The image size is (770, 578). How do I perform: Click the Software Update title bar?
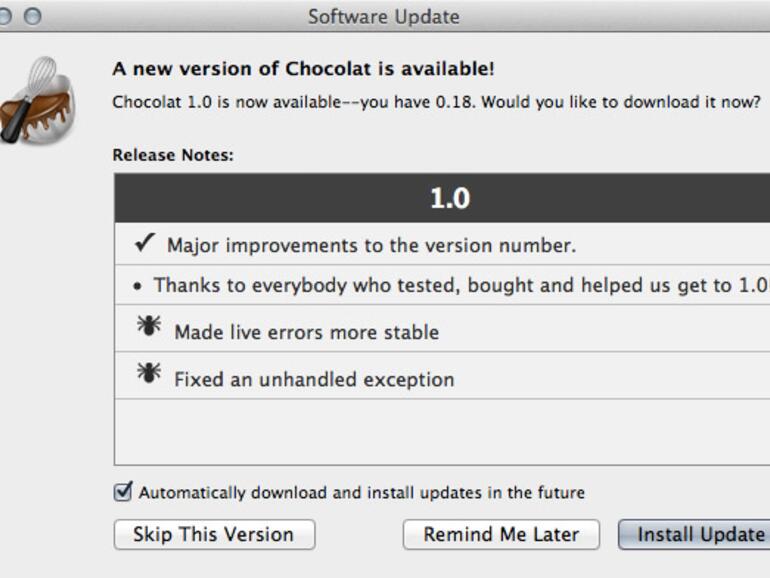click(383, 16)
